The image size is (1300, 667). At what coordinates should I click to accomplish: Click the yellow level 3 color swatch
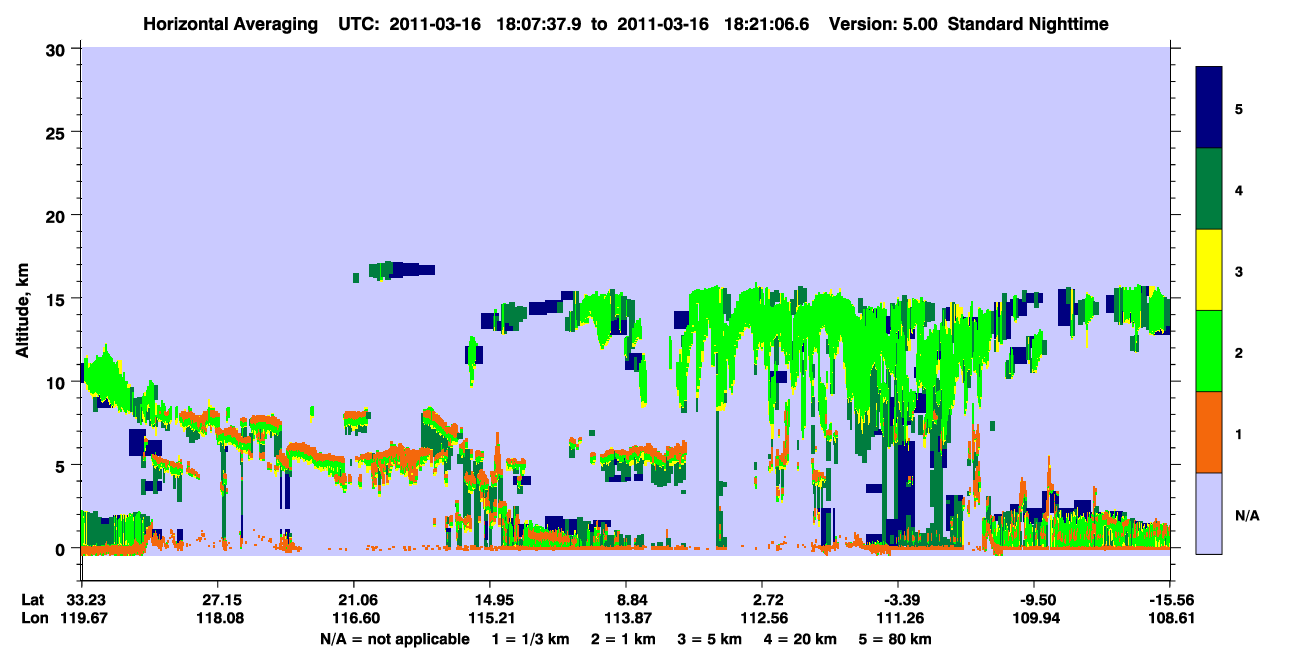[1209, 270]
